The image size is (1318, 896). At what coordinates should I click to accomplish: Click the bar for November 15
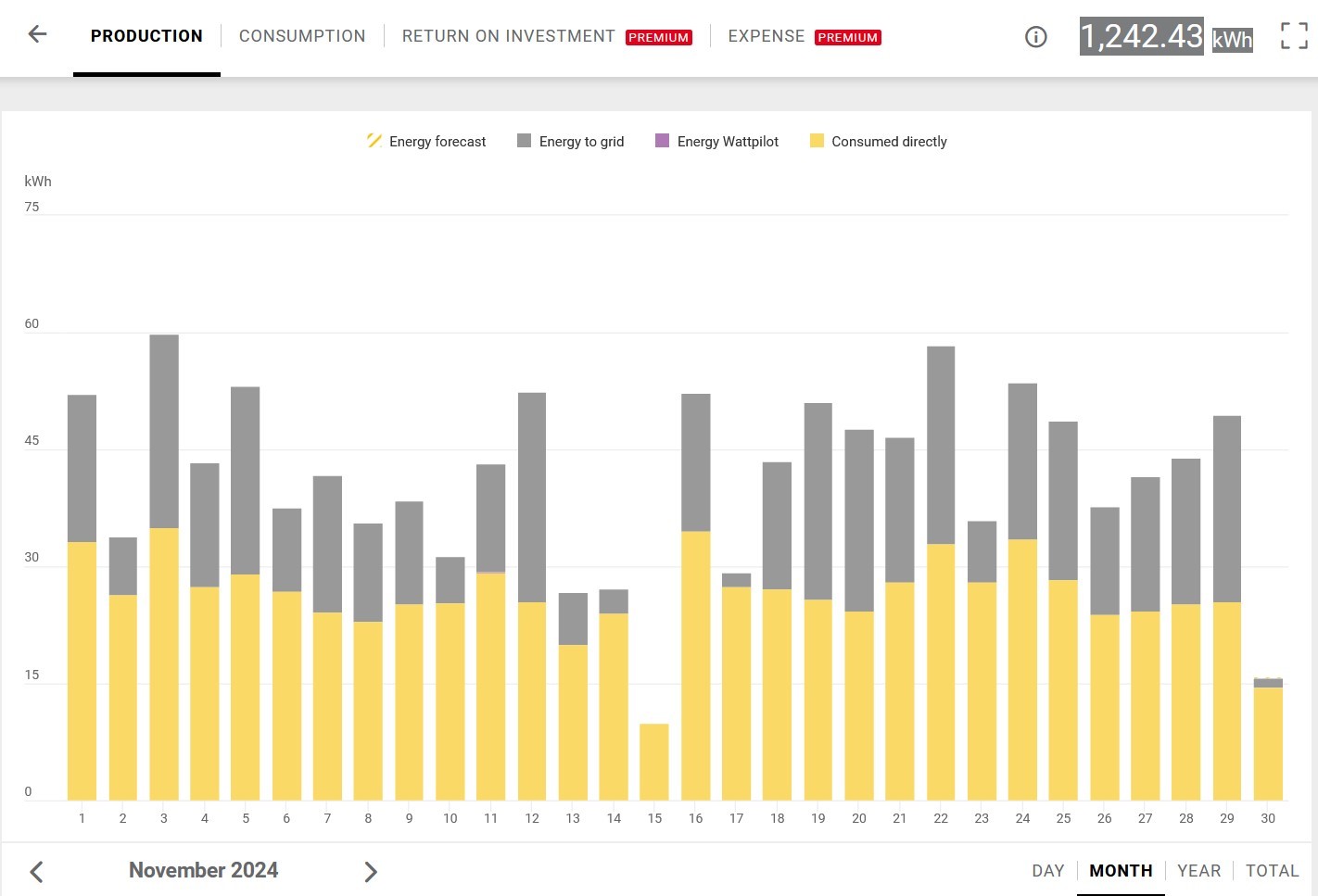(x=654, y=762)
